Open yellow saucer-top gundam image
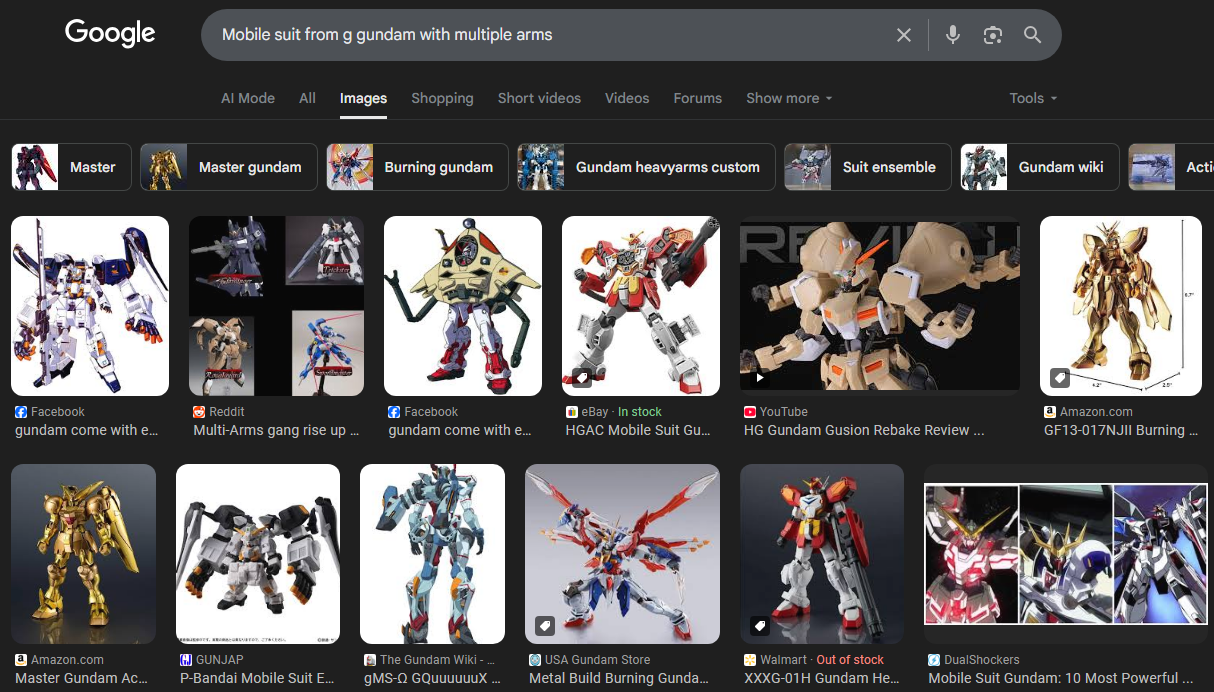Image resolution: width=1214 pixels, height=692 pixels. [x=463, y=306]
